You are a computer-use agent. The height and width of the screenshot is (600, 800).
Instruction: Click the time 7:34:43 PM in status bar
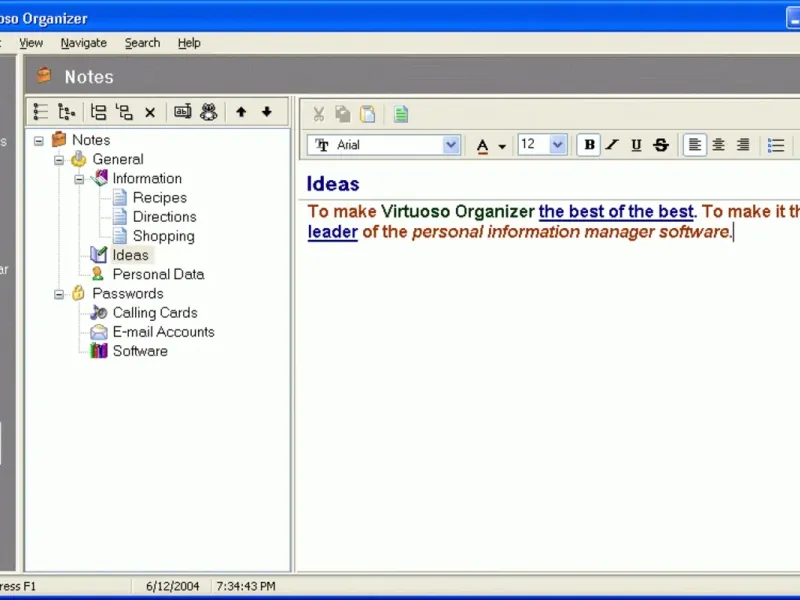click(246, 586)
